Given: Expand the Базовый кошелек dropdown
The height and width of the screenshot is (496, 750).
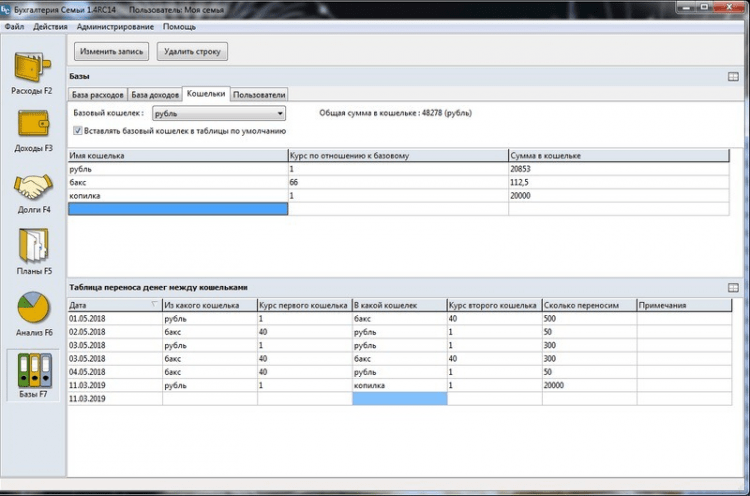Looking at the screenshot, I should pyautogui.click(x=280, y=113).
